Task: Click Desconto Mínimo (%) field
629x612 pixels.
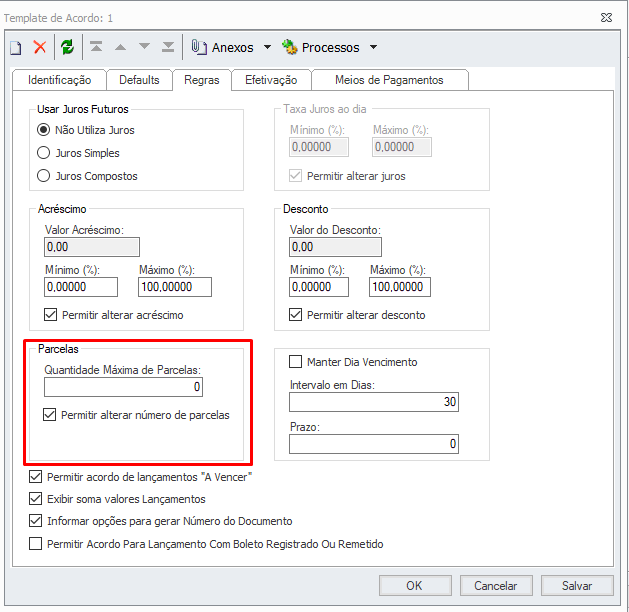Action: pos(319,287)
